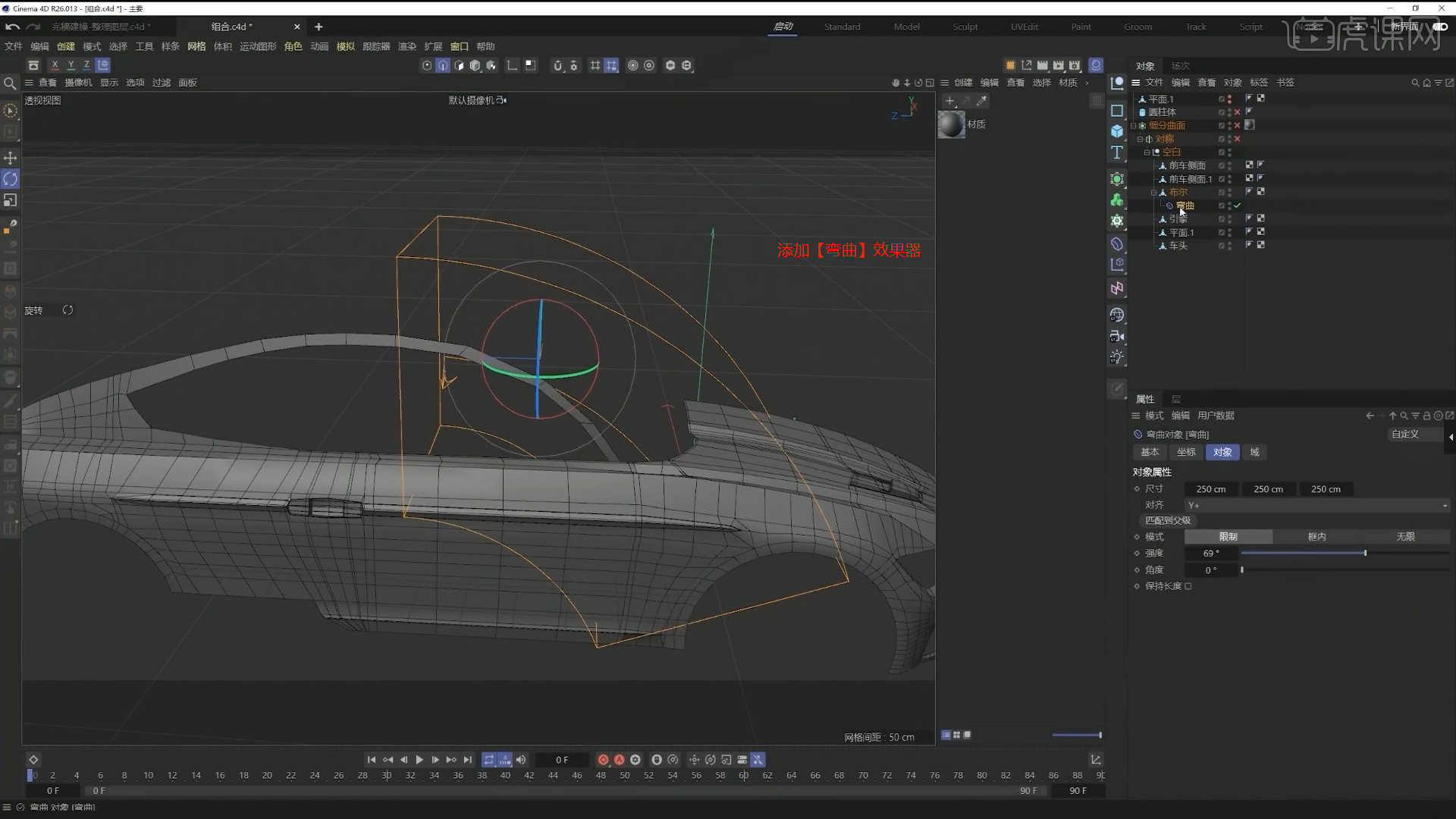
Task: Click the Text spline T icon
Action: tap(1117, 152)
